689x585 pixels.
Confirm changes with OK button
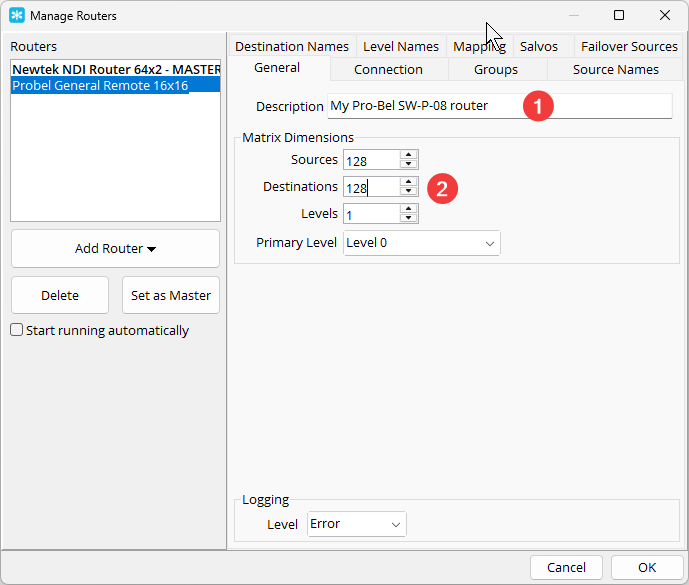click(647, 567)
